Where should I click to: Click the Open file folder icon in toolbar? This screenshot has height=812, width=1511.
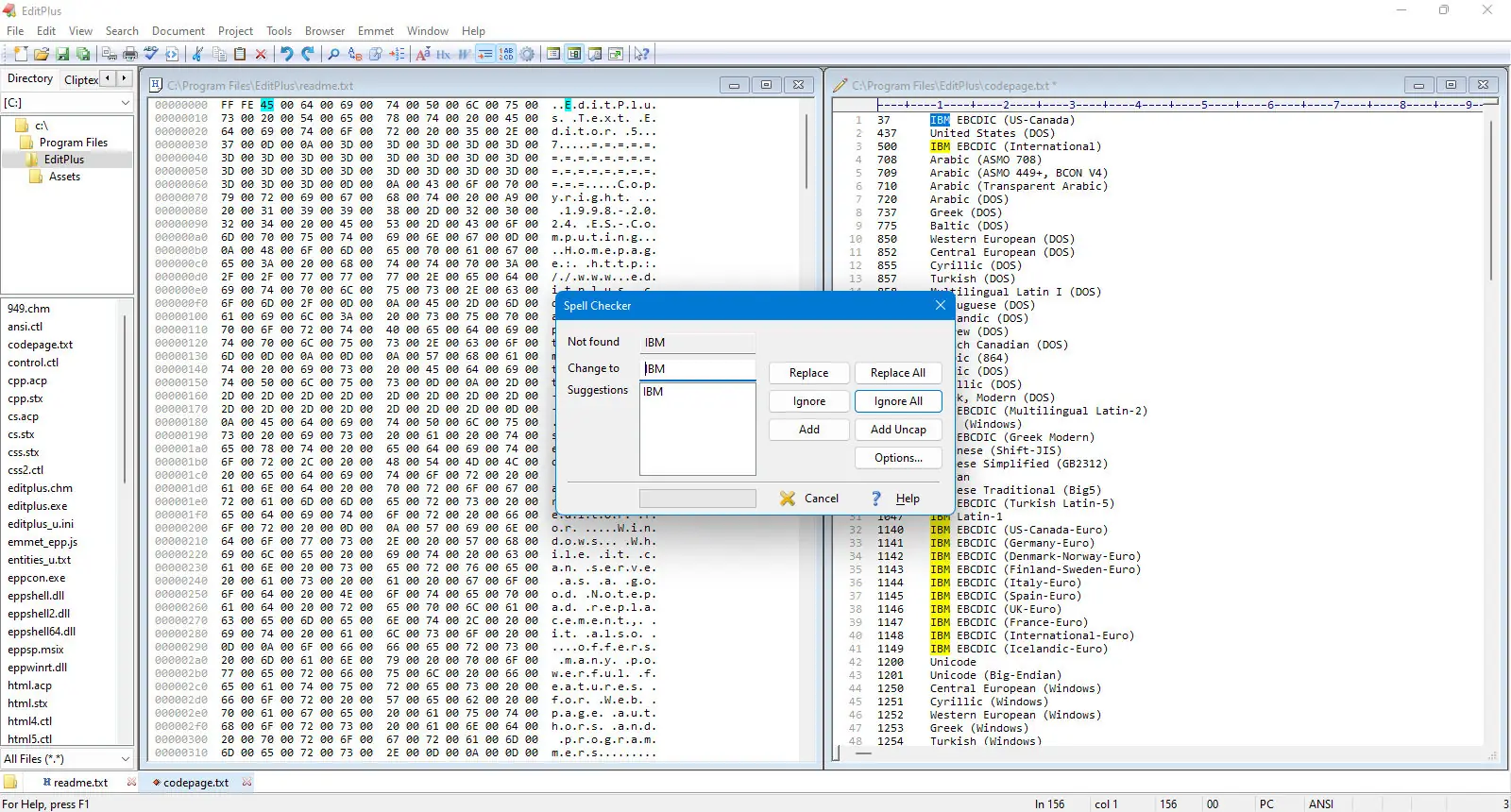point(42,54)
